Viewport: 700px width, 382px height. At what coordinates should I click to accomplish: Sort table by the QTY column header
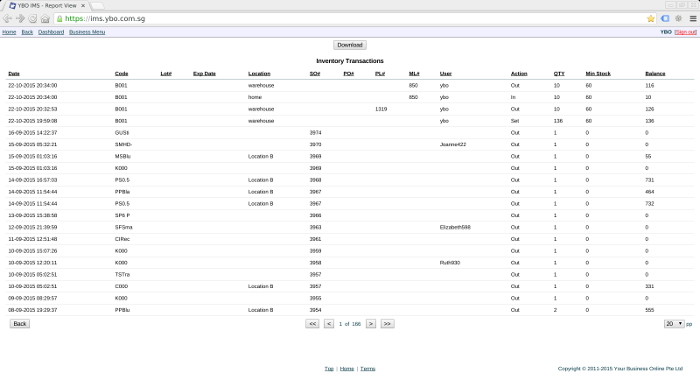(559, 74)
